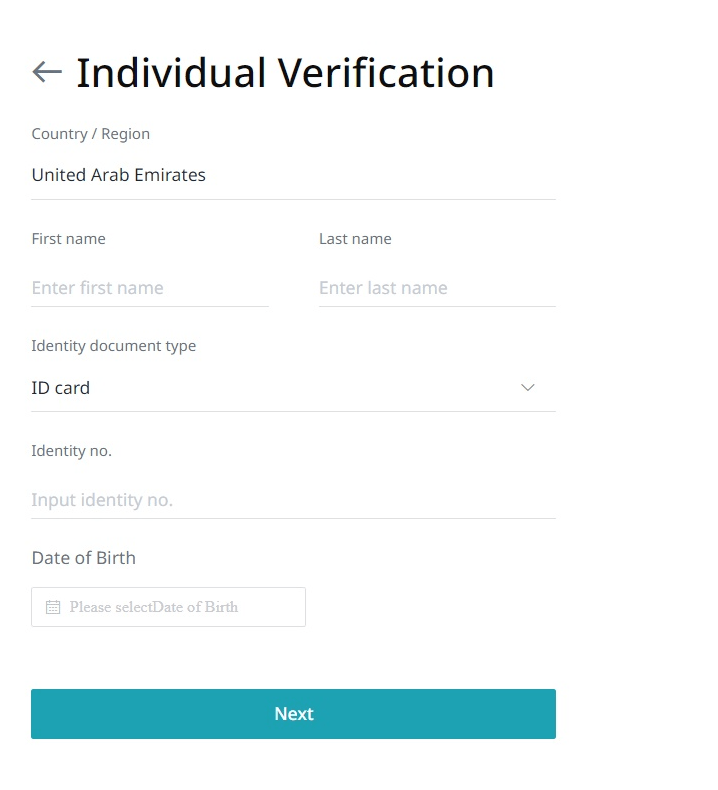This screenshot has width=718, height=790.
Task: Click the Last name label
Action: point(355,239)
